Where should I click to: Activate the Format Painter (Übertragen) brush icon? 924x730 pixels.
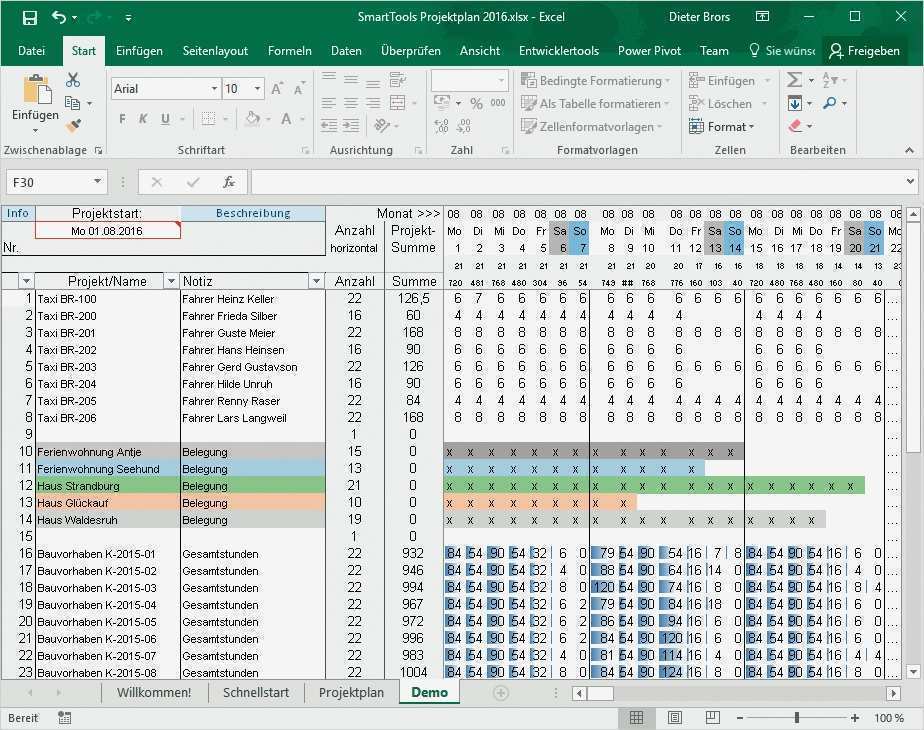(73, 126)
